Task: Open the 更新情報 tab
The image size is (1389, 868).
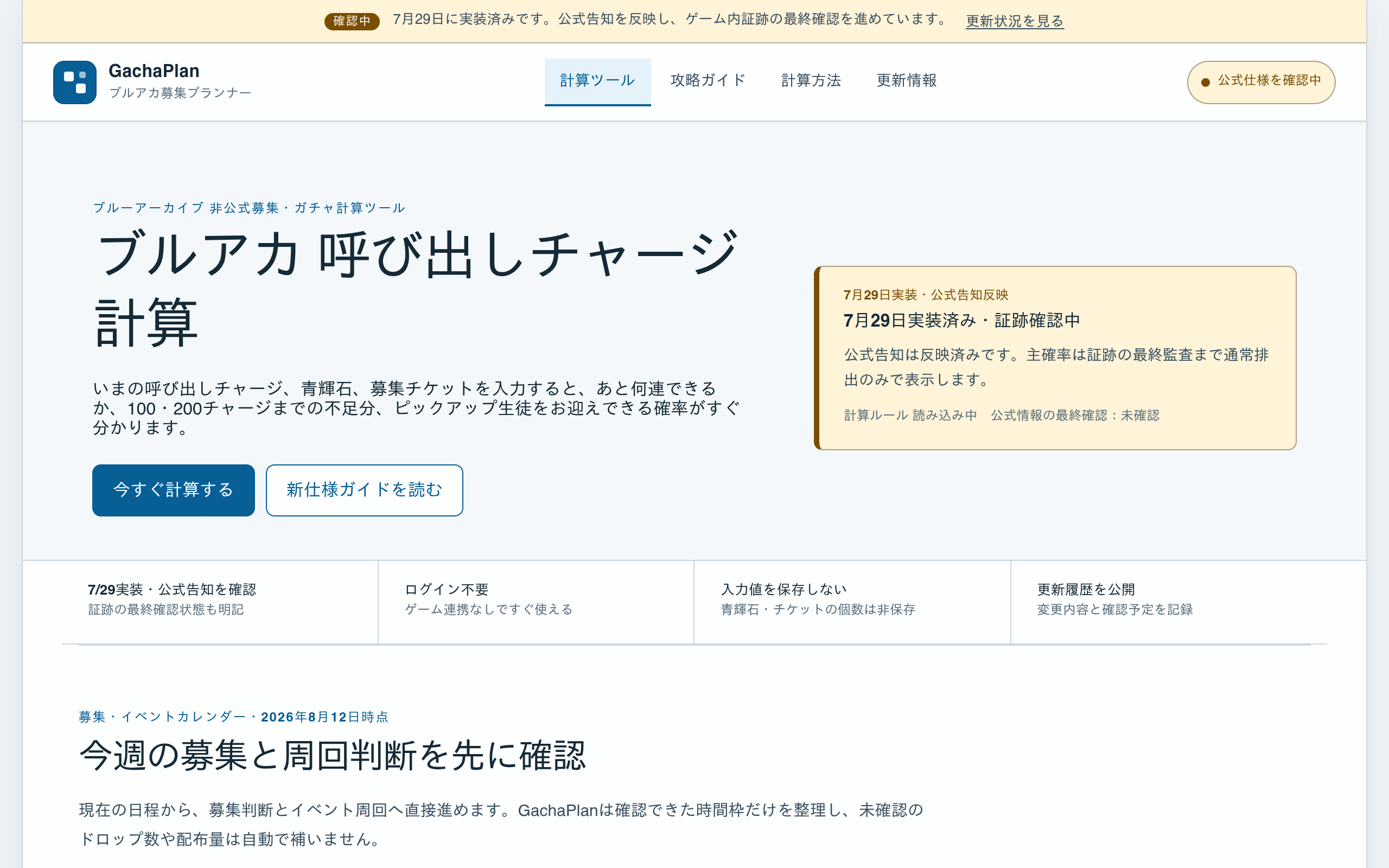Action: coord(906,81)
